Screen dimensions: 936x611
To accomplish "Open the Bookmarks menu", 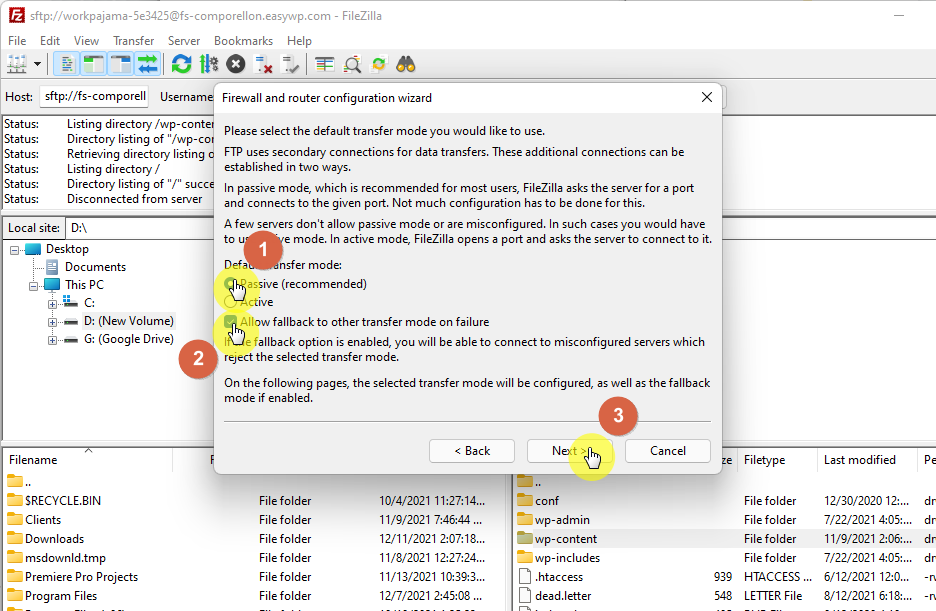I will click(x=244, y=41).
